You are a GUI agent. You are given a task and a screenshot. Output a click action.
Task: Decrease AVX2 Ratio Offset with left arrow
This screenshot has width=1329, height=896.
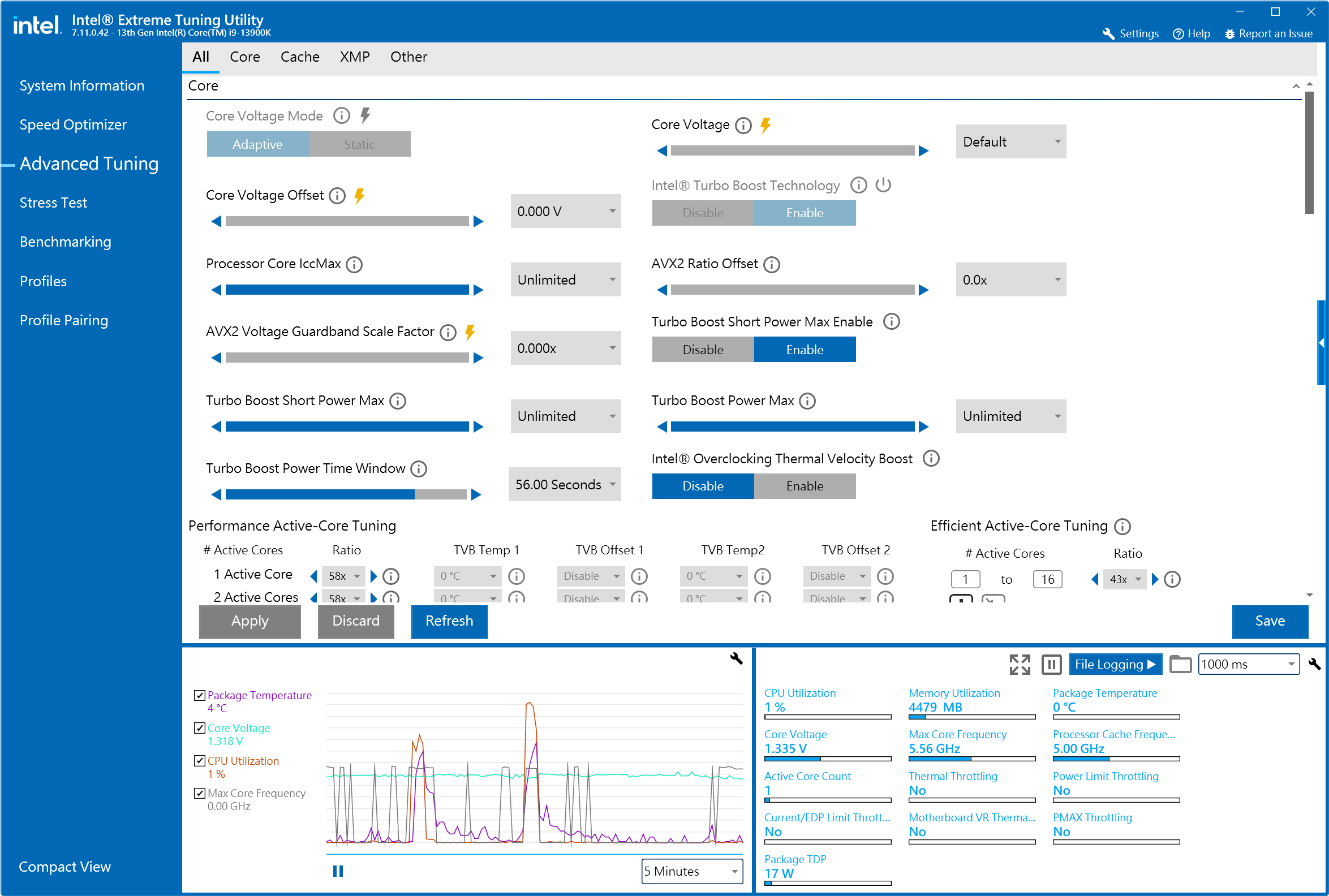[661, 290]
